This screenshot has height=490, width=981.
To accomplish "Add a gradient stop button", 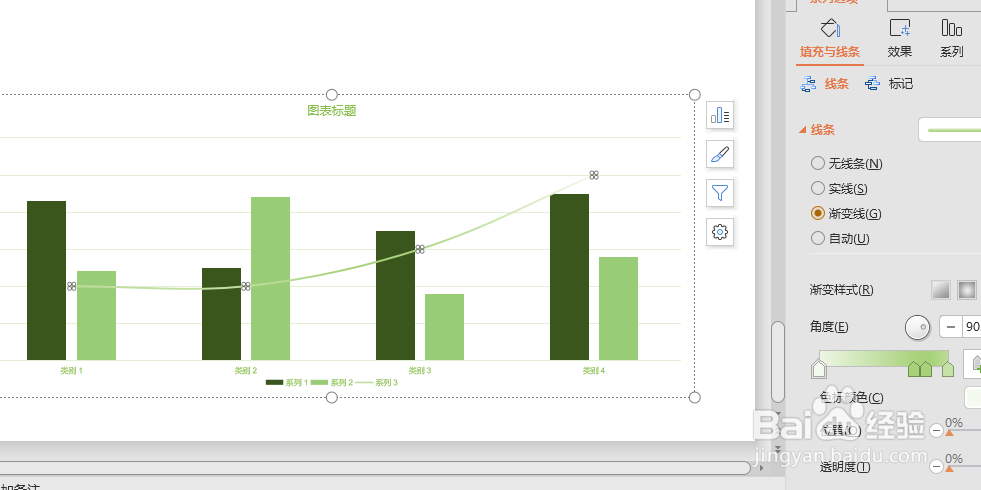I will point(972,364).
